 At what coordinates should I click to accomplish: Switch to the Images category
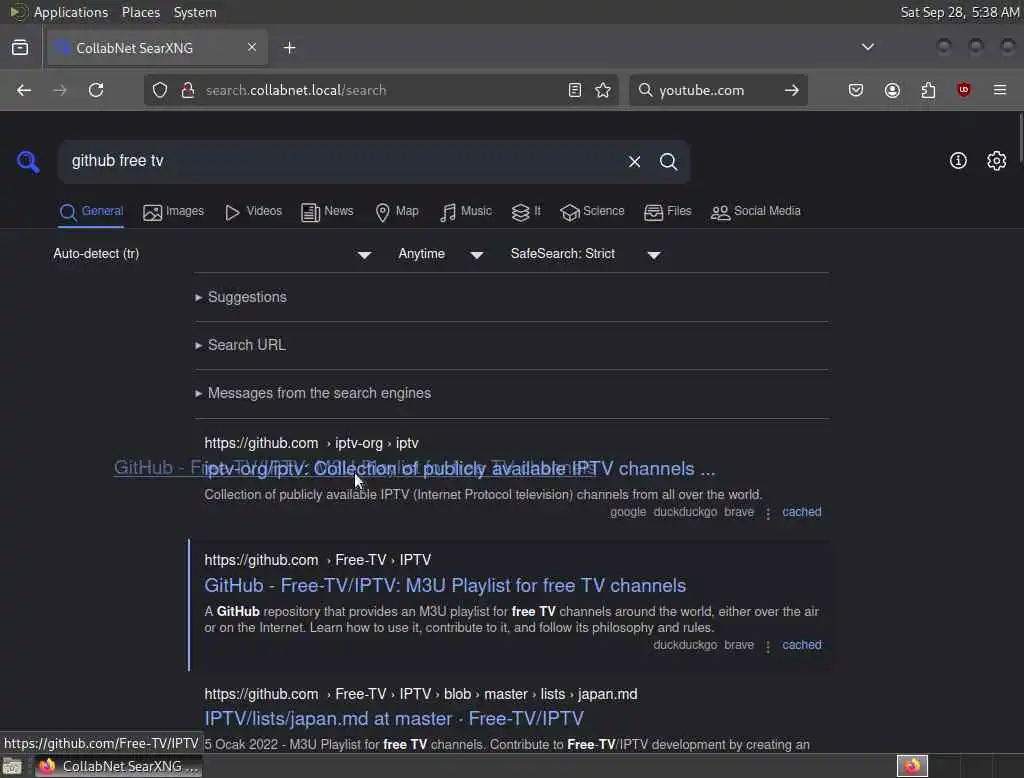[173, 212]
